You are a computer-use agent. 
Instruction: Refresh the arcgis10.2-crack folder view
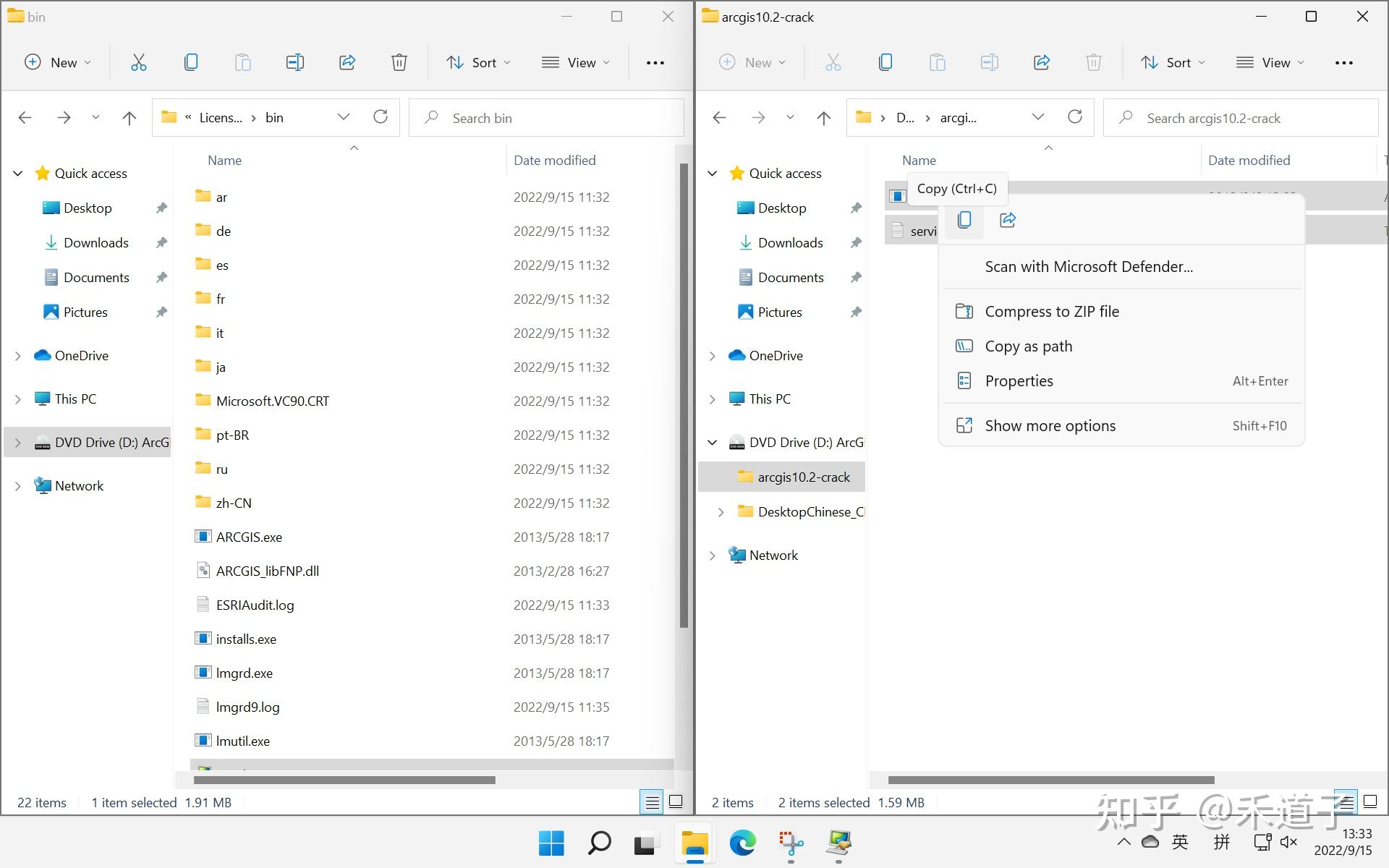1076,116
